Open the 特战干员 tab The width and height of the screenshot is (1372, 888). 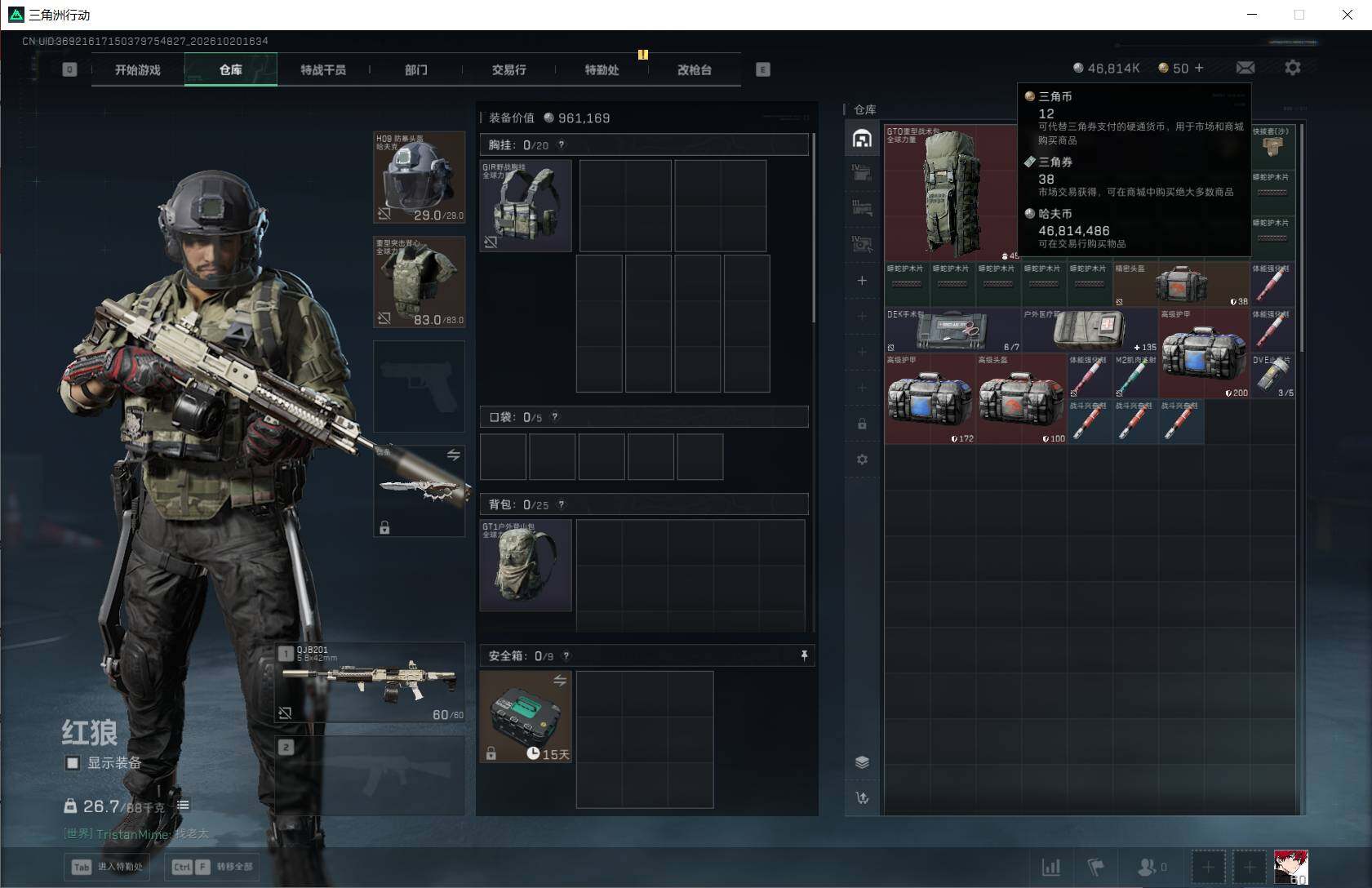click(323, 70)
